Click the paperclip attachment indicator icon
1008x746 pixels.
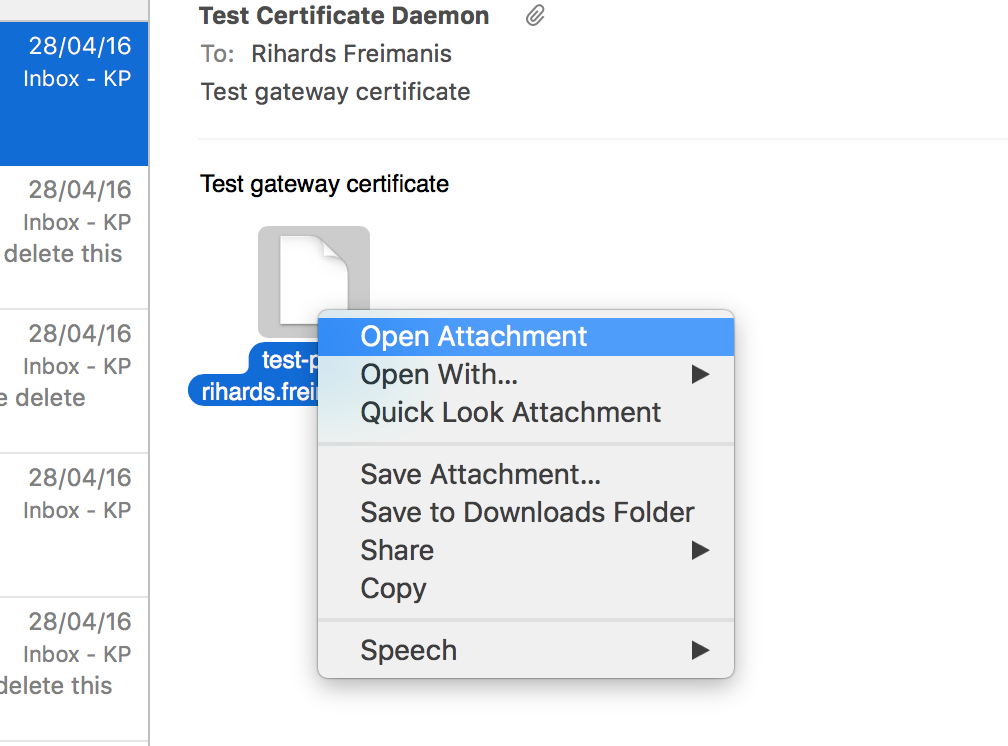(x=534, y=15)
